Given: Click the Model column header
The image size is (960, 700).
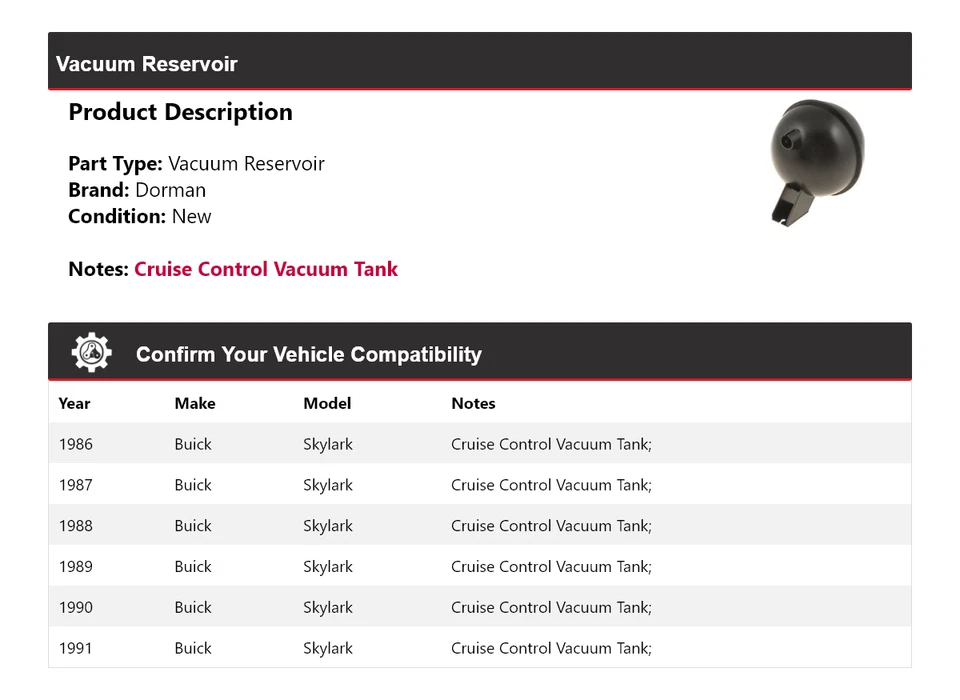Looking at the screenshot, I should tap(327, 404).
